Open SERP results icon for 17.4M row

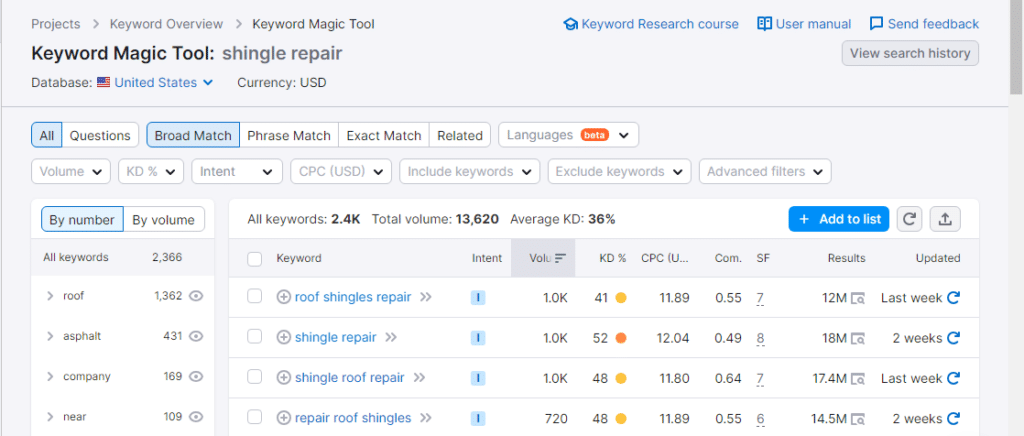(858, 379)
